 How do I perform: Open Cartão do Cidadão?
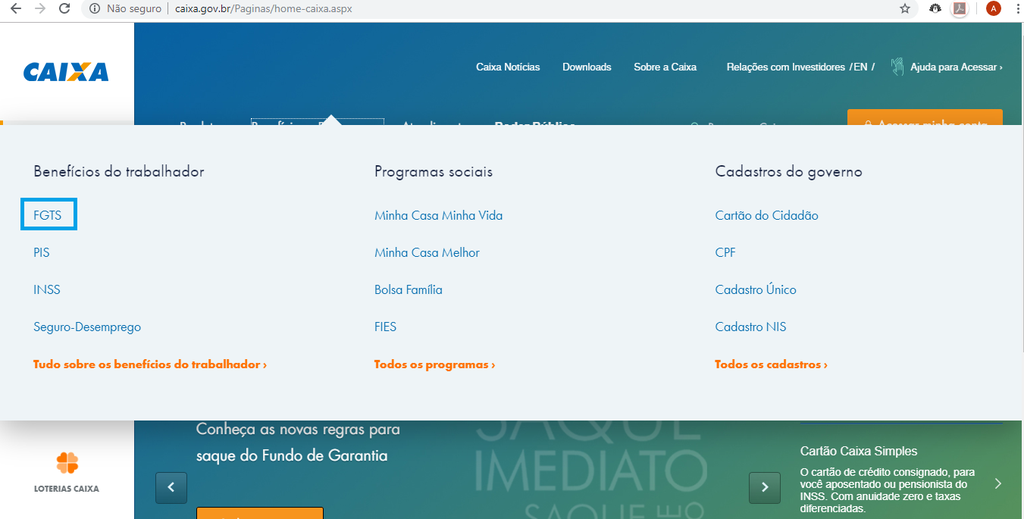pos(767,215)
